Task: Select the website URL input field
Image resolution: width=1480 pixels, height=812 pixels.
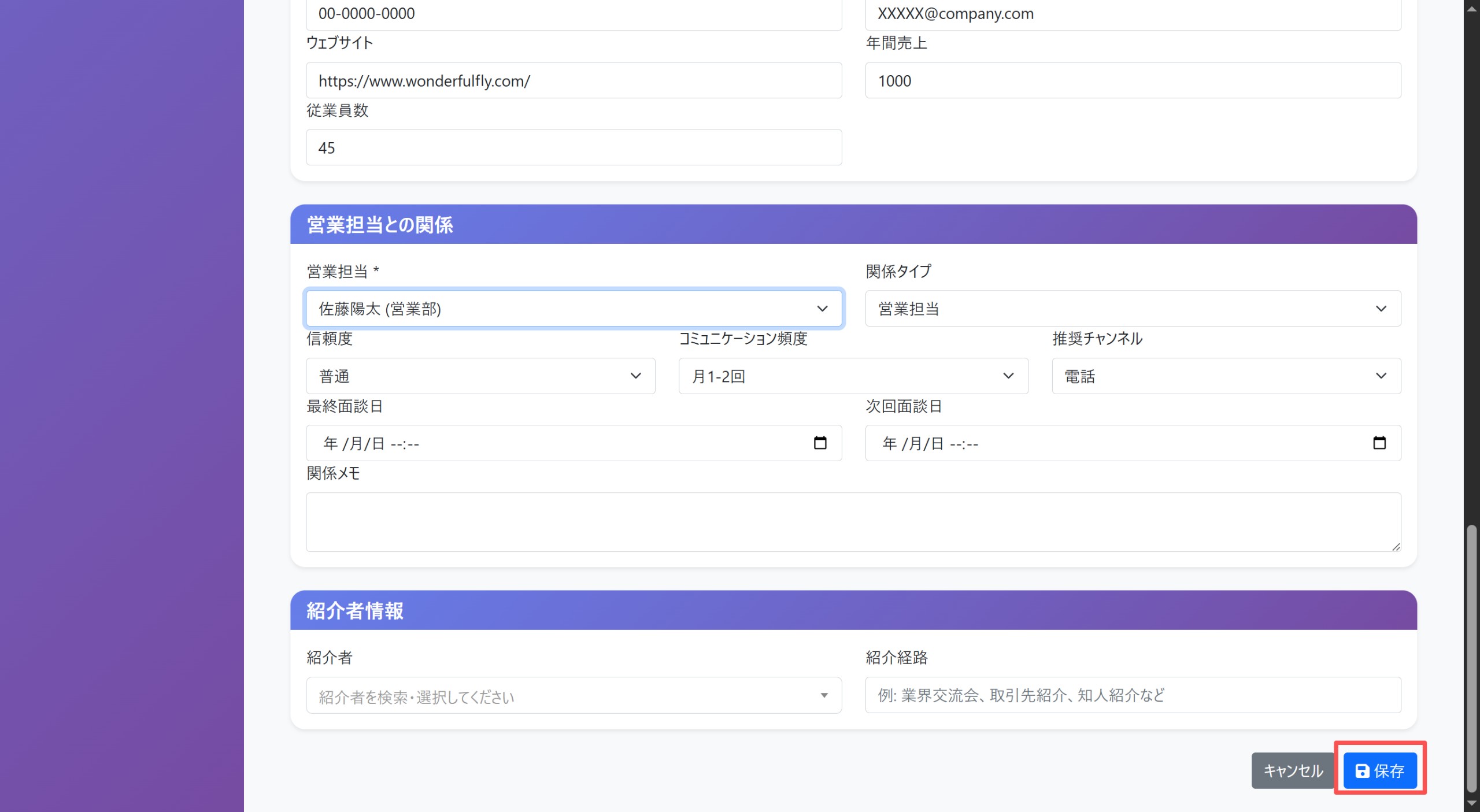Action: [x=573, y=80]
